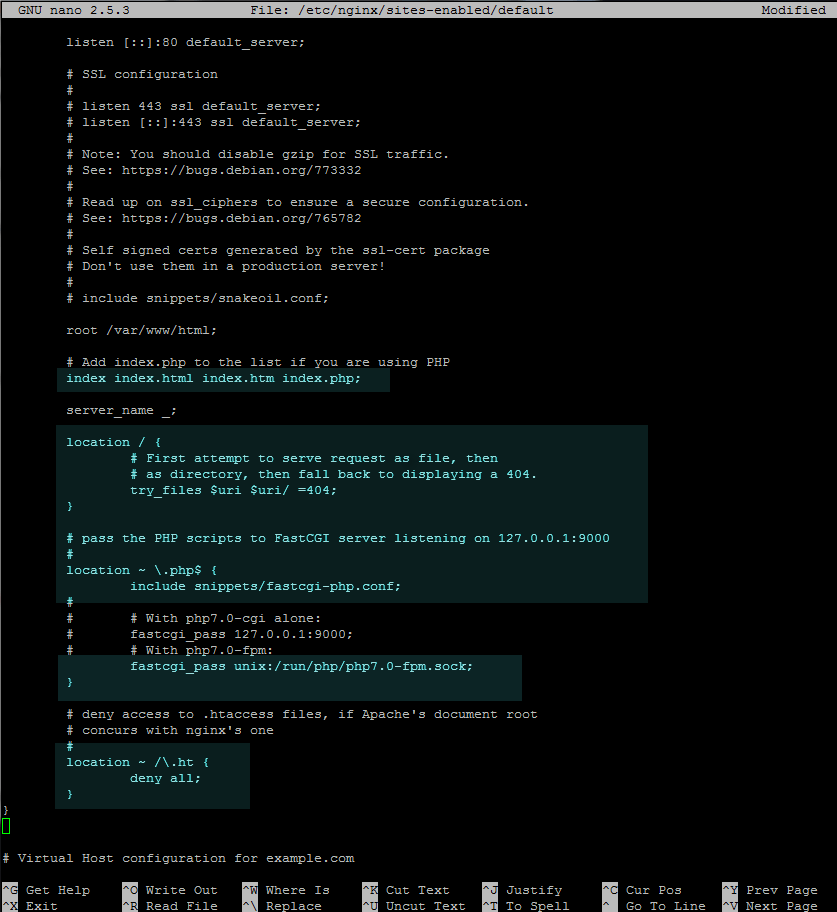Click the Justify command label
Image resolution: width=837 pixels, height=912 pixels.
point(533,889)
